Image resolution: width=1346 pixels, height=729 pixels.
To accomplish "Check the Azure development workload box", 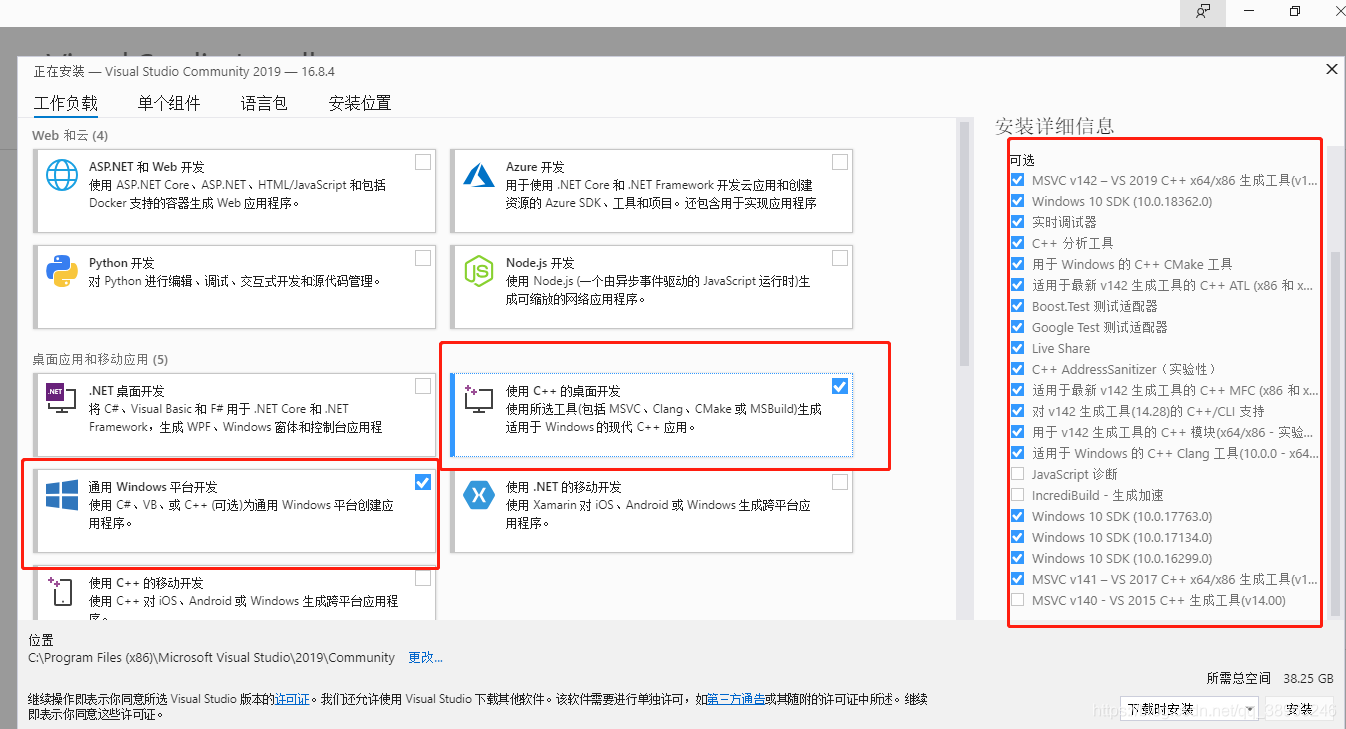I will point(840,162).
